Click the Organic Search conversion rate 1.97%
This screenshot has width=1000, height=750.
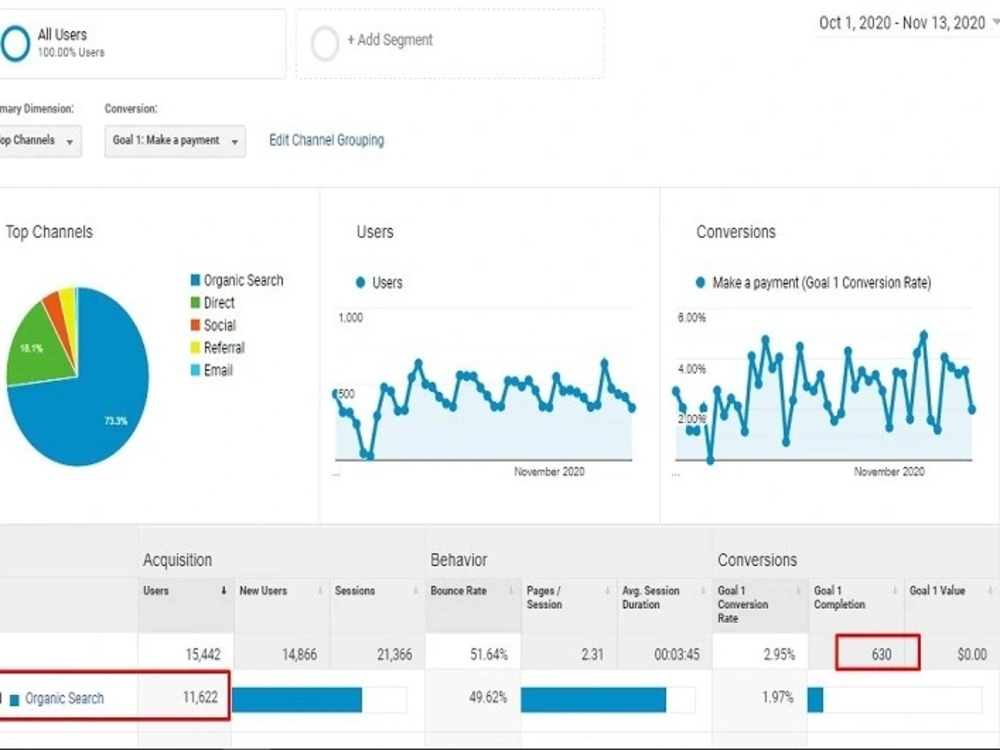pyautogui.click(x=777, y=697)
